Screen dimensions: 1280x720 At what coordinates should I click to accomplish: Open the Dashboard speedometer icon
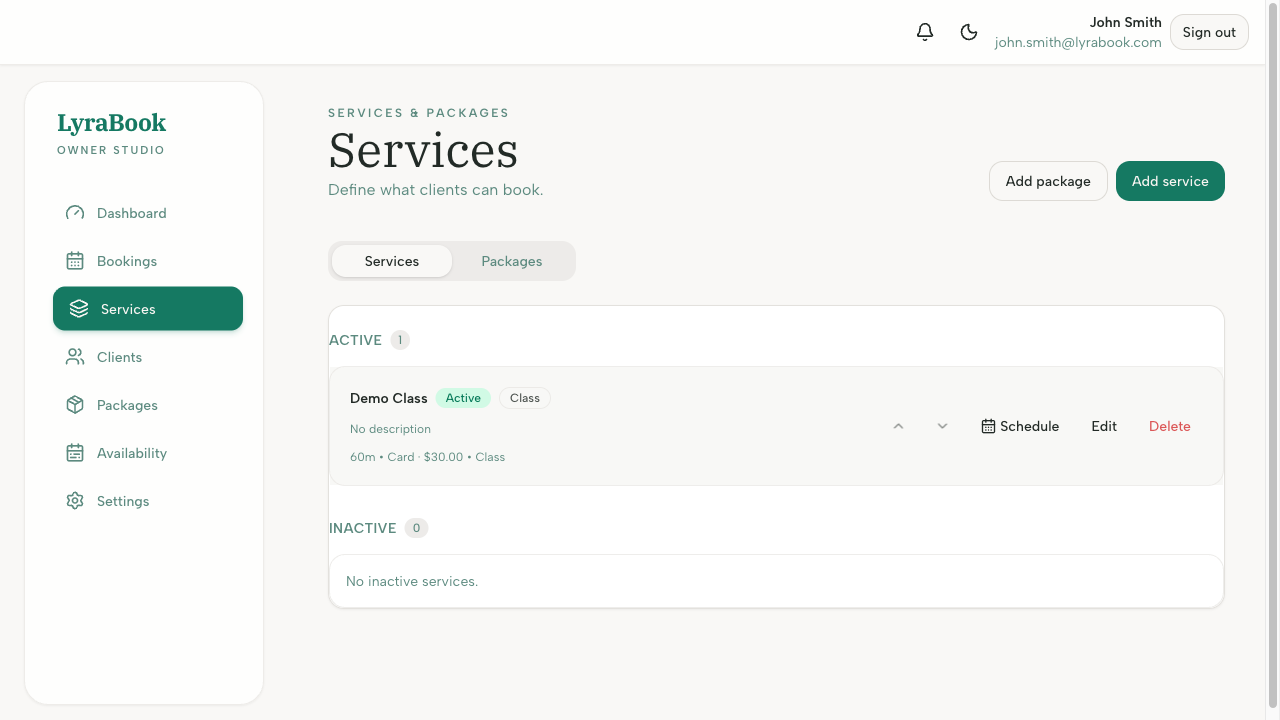click(x=74, y=212)
